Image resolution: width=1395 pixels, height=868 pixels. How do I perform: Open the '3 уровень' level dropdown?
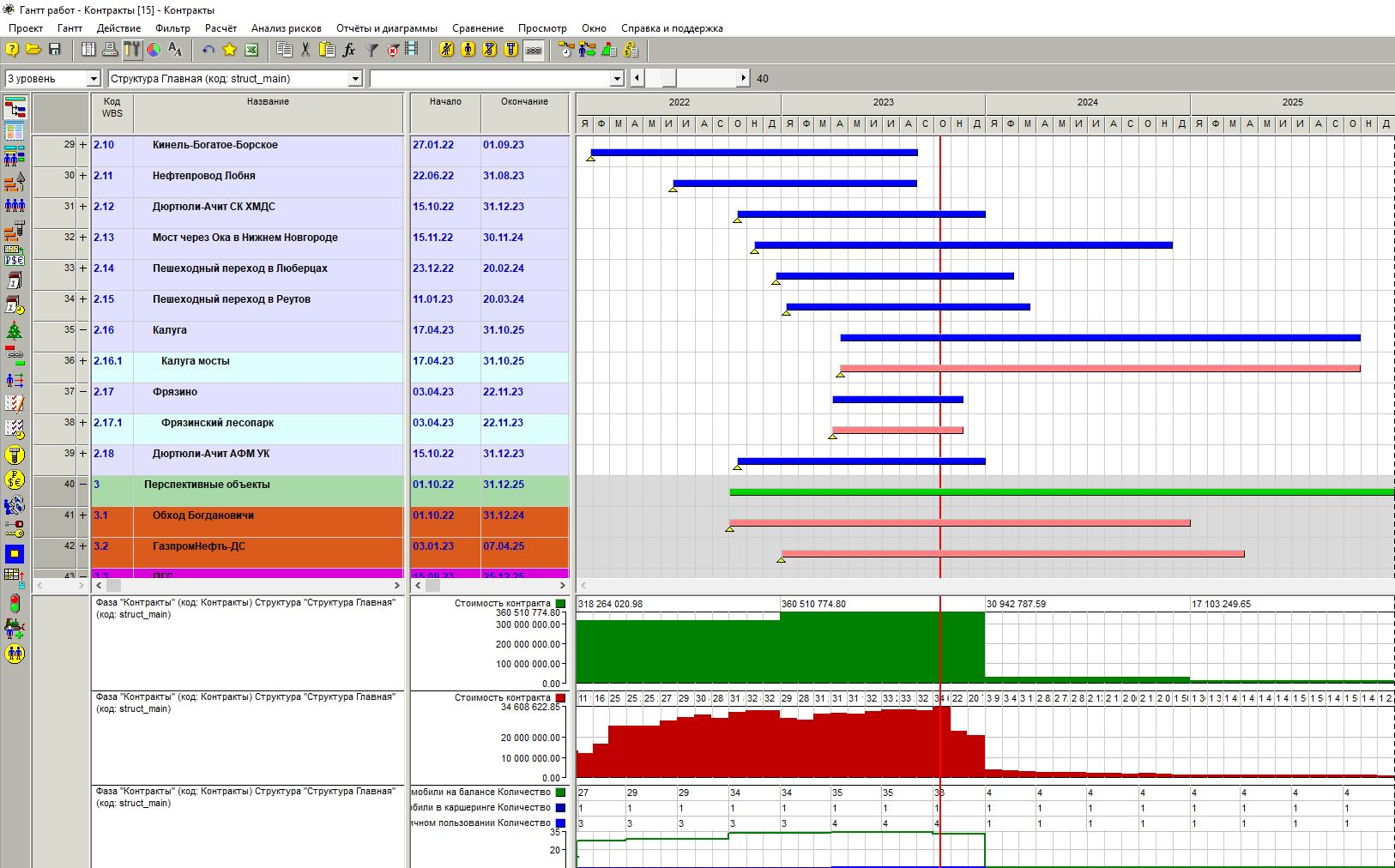(94, 79)
